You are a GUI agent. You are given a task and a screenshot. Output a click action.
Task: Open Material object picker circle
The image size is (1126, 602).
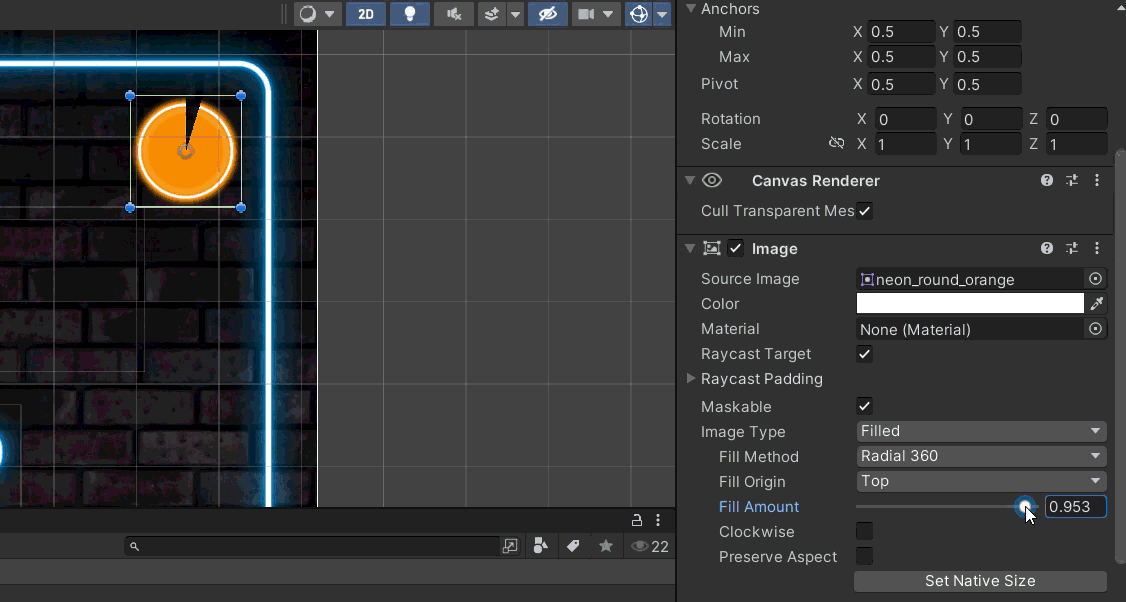[1095, 329]
